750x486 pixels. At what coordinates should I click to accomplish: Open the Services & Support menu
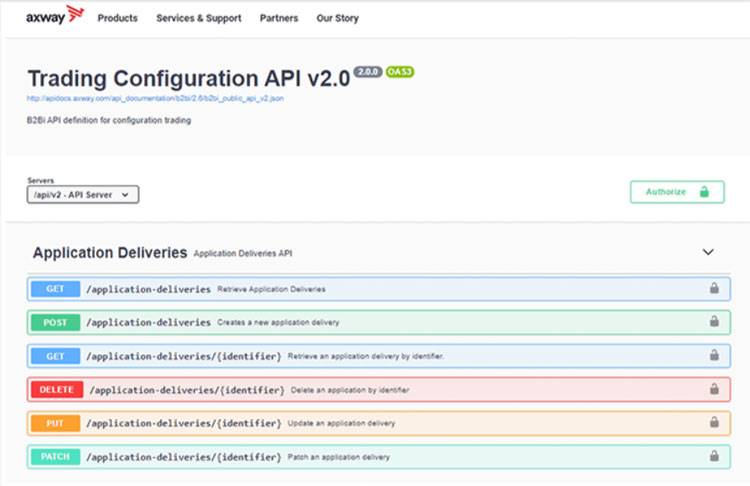(199, 18)
